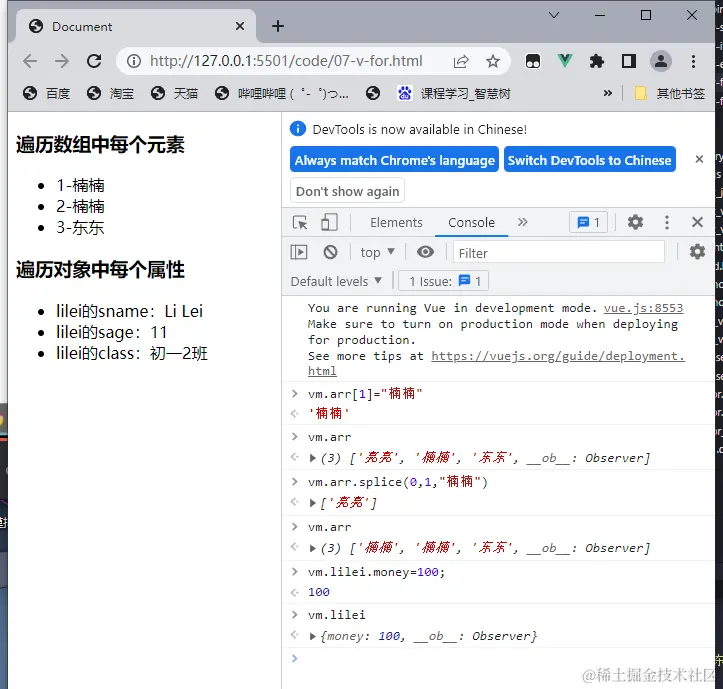The height and width of the screenshot is (689, 723).
Task: Open the tab search dropdown arrow
Action: (x=554, y=15)
